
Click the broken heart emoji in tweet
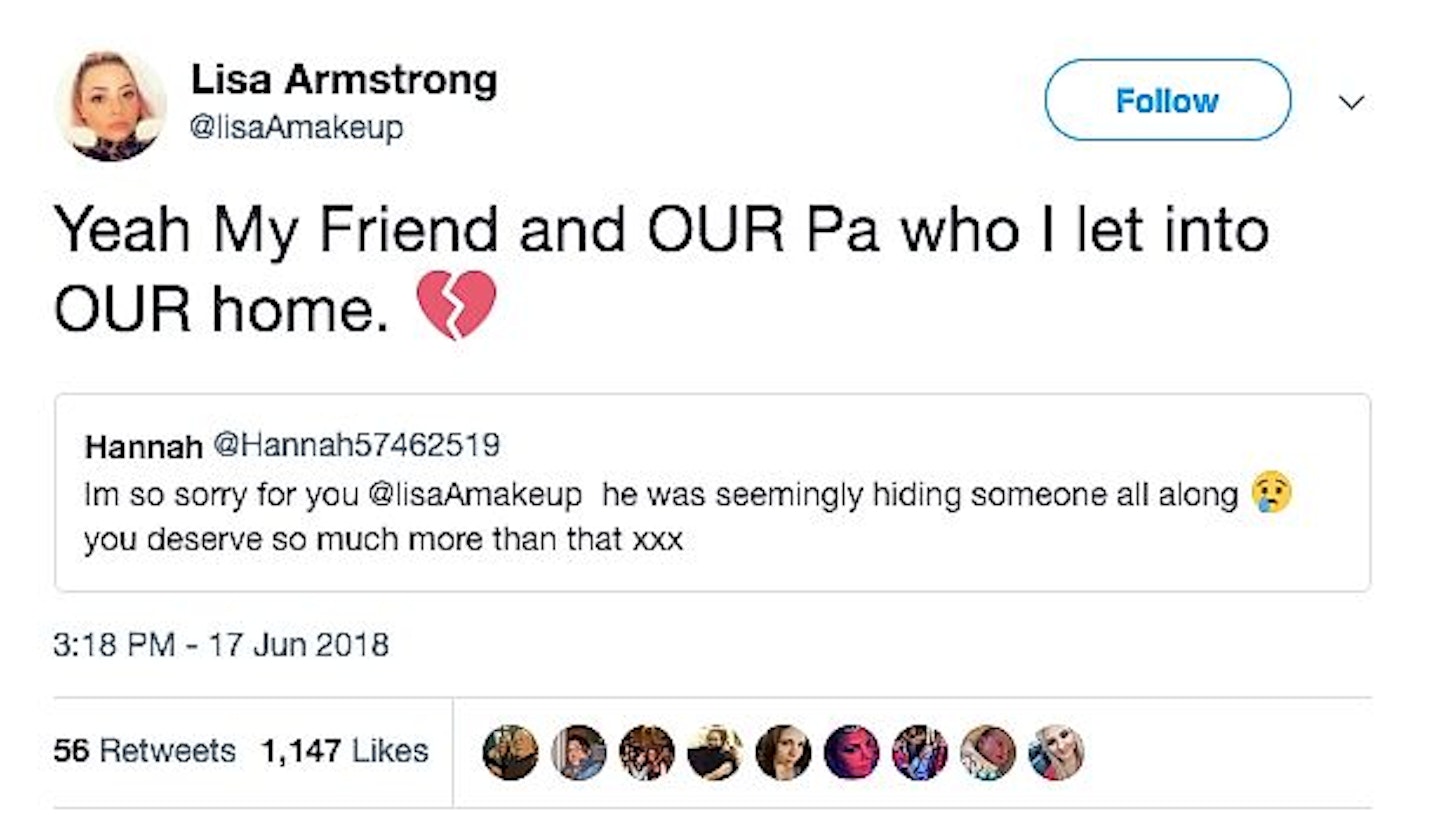tap(456, 303)
